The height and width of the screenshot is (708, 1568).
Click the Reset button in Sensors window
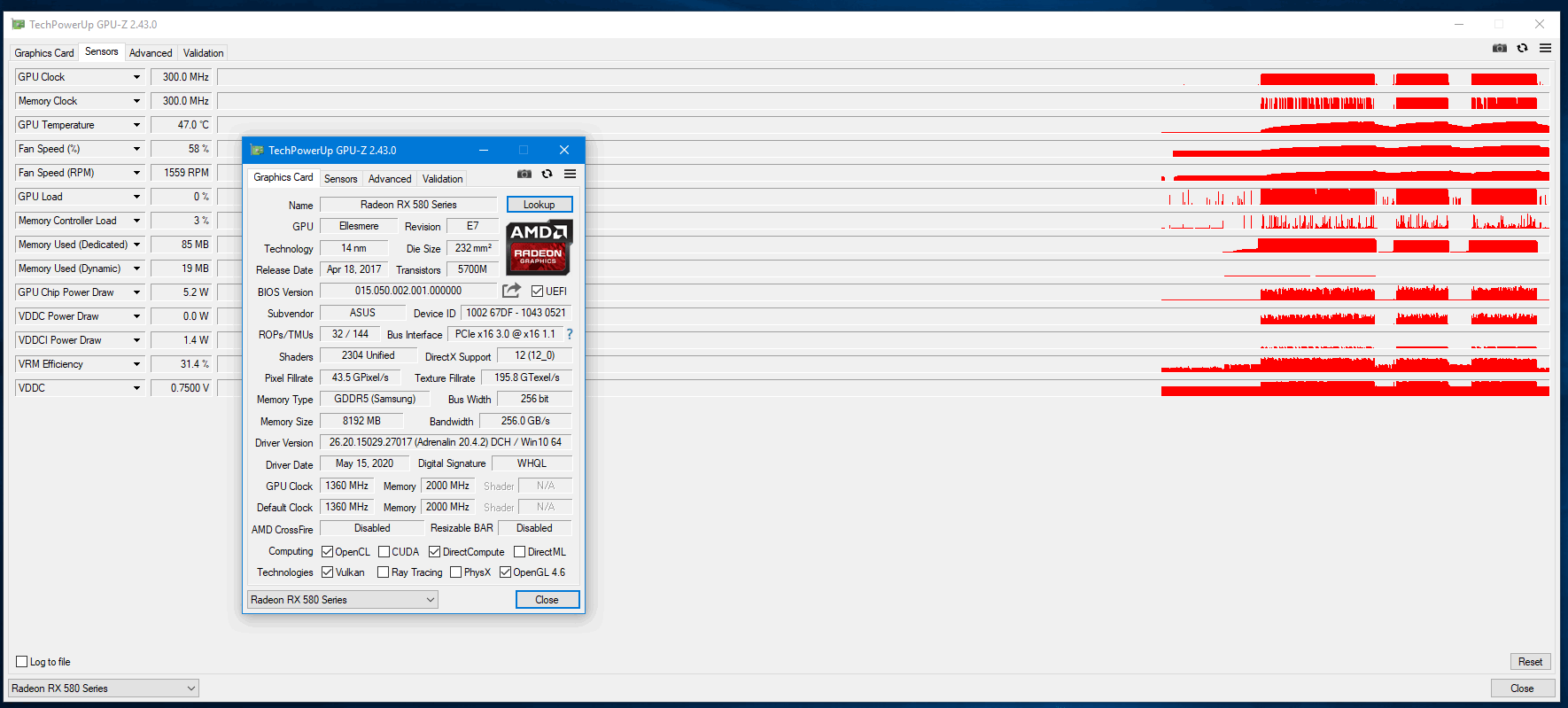click(1530, 662)
